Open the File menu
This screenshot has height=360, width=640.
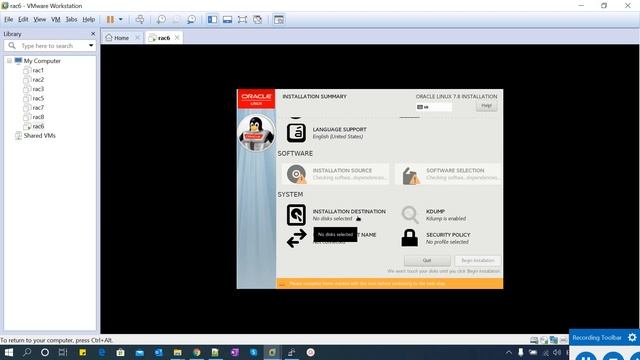(x=9, y=20)
